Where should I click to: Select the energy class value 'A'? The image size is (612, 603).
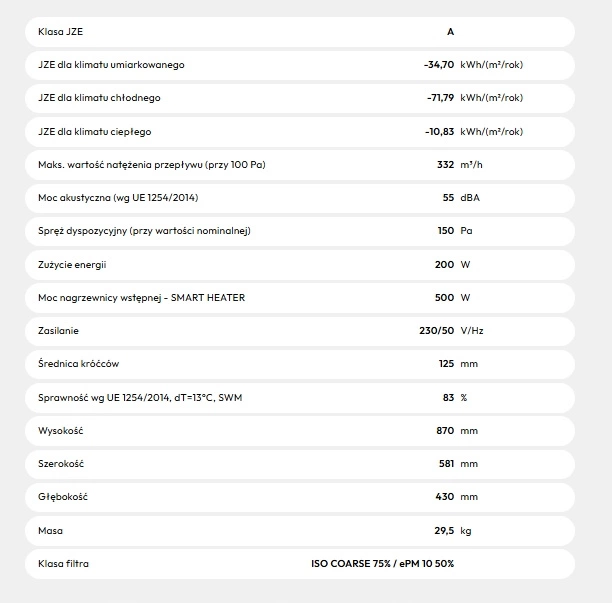click(x=450, y=32)
